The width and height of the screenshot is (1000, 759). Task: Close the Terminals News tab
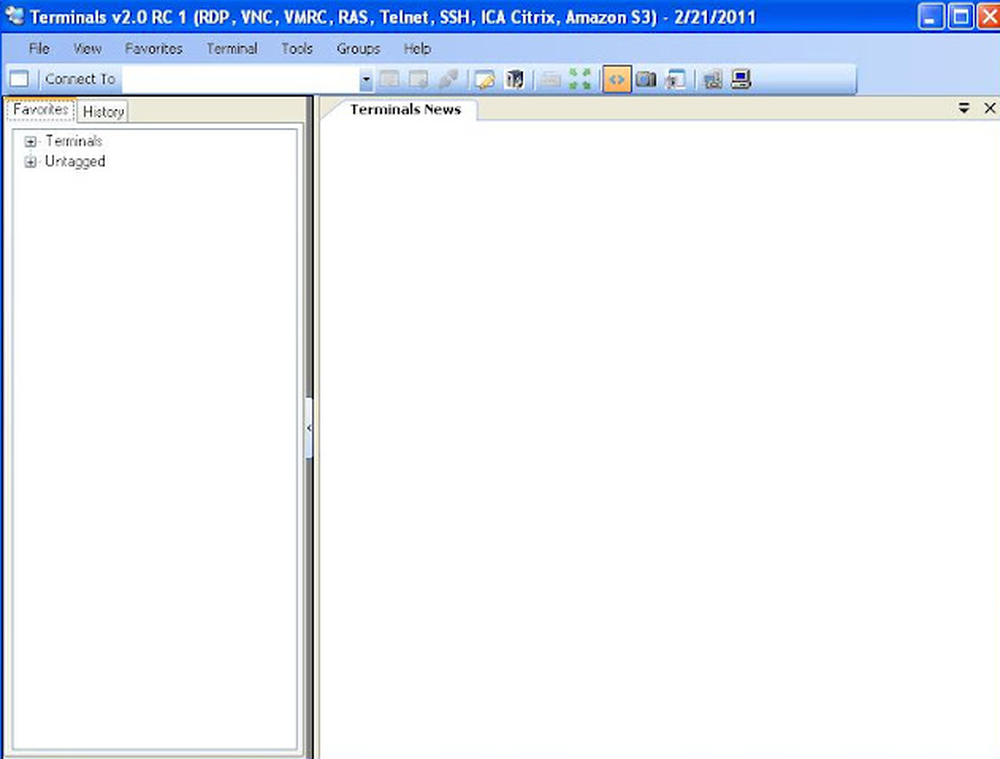(990, 108)
